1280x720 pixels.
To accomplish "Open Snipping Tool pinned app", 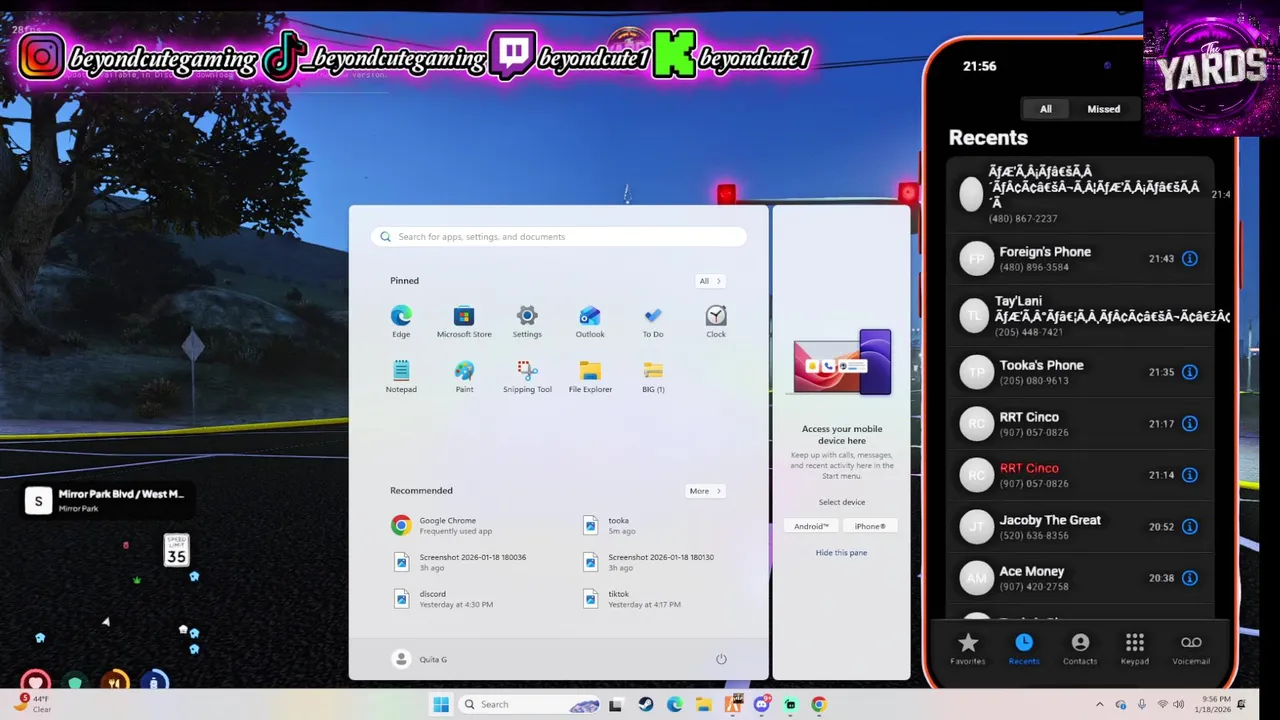I will click(527, 377).
